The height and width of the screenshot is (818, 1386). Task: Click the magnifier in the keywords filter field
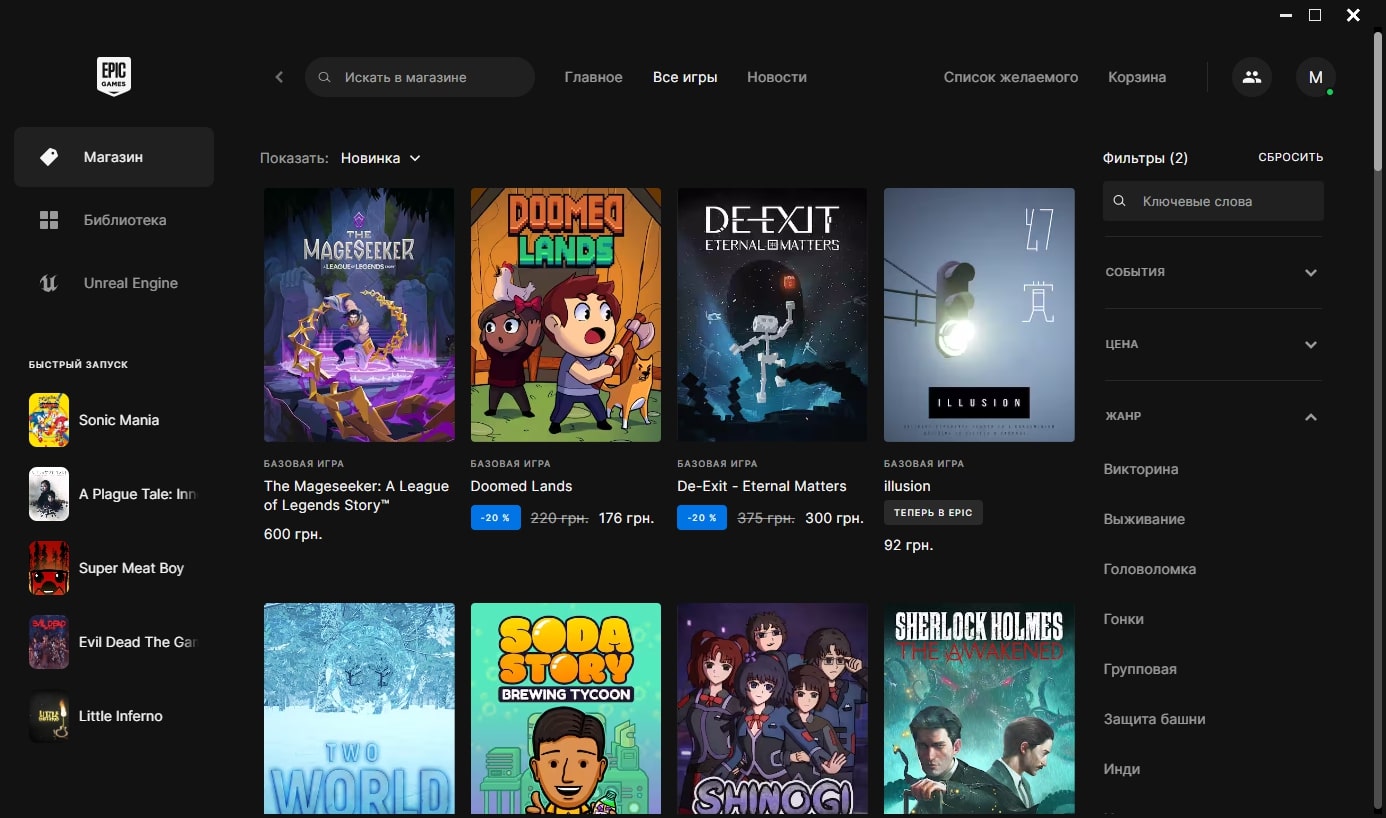(1120, 201)
